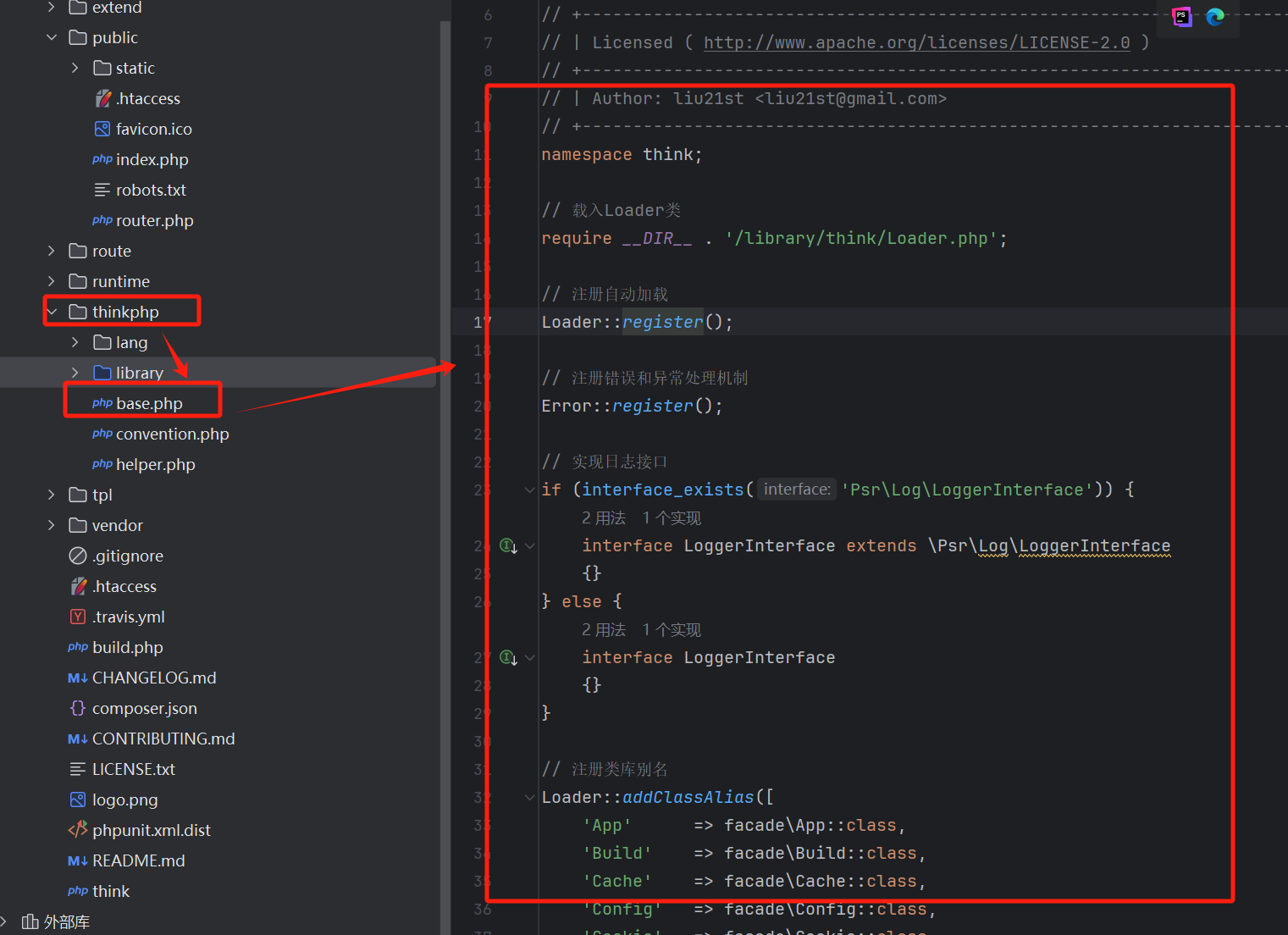Open the file in Edge browser icon
Screen dimensions: 1288x935
[x=1215, y=17]
